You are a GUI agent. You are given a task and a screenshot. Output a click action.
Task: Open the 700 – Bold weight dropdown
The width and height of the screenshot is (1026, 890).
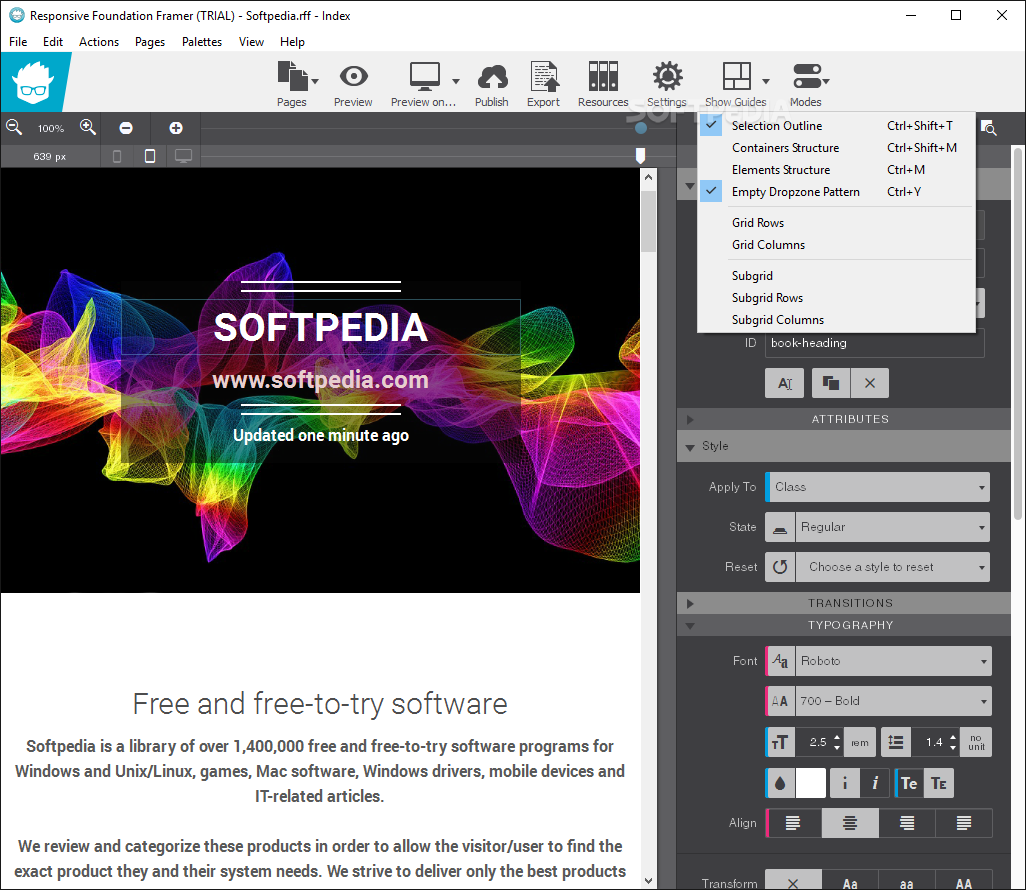(893, 701)
